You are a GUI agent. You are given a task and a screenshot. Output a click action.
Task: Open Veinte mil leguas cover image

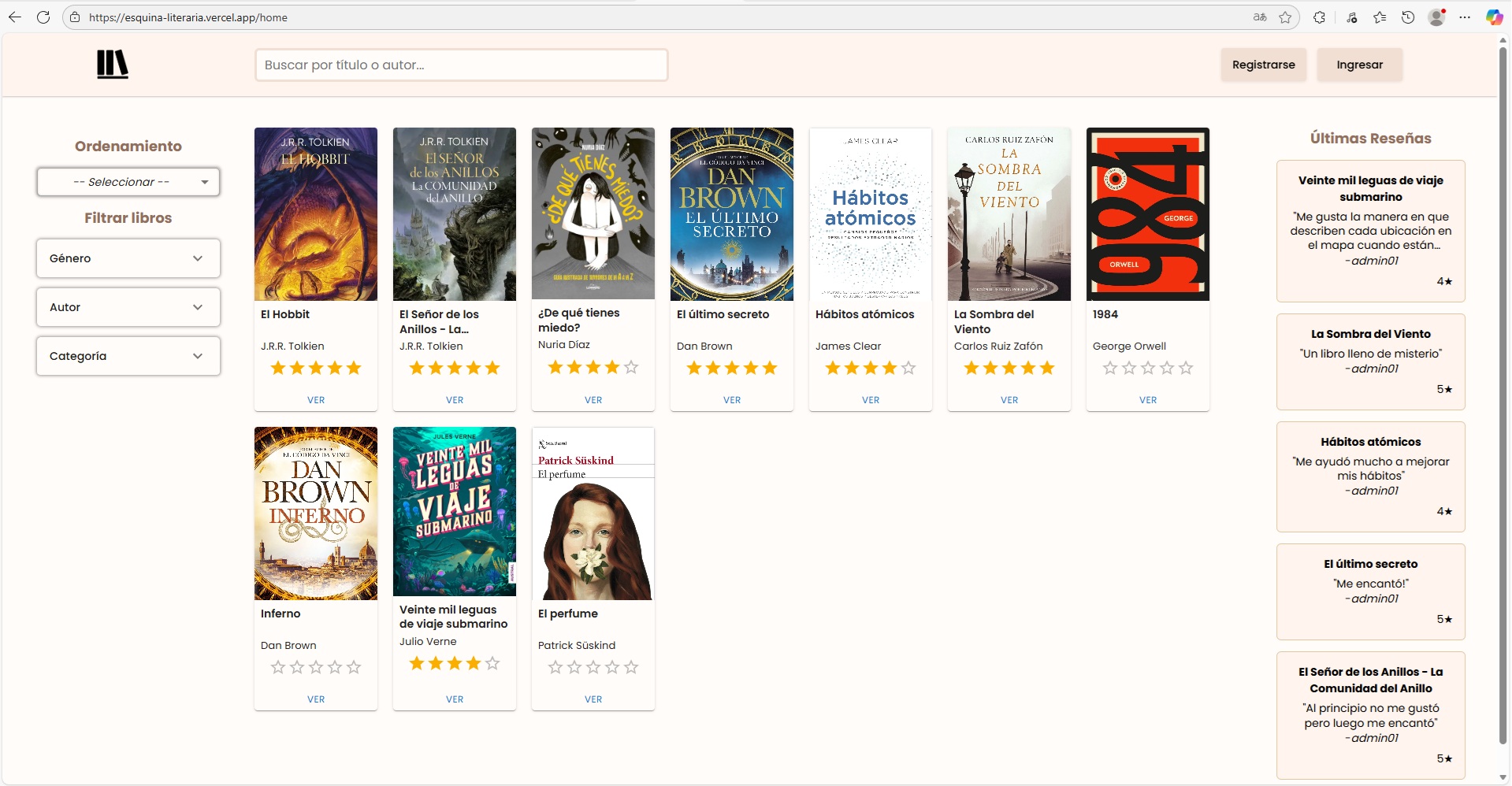pyautogui.click(x=455, y=512)
